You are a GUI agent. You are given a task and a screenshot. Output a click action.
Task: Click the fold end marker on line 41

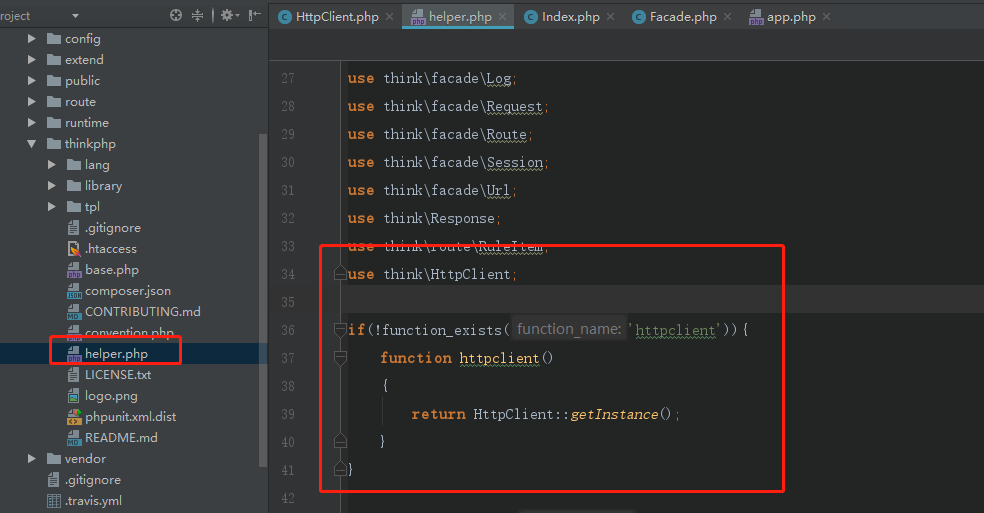pyautogui.click(x=340, y=469)
